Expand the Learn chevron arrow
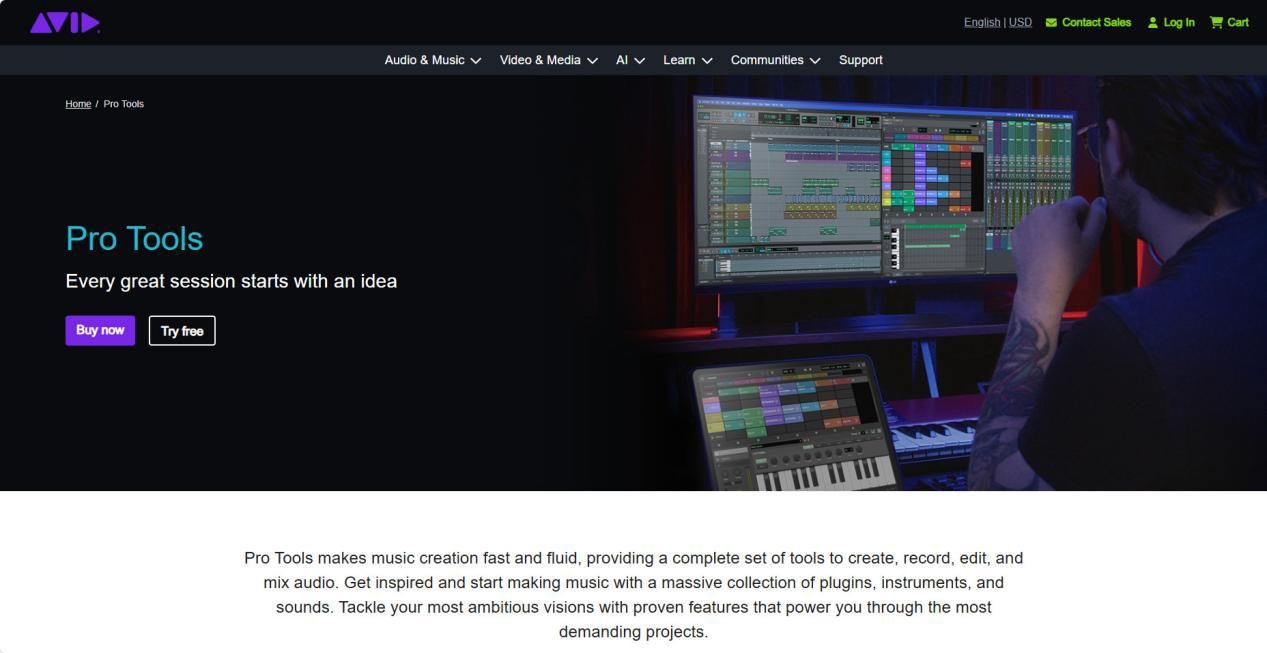The height and width of the screenshot is (653, 1267). [x=707, y=61]
